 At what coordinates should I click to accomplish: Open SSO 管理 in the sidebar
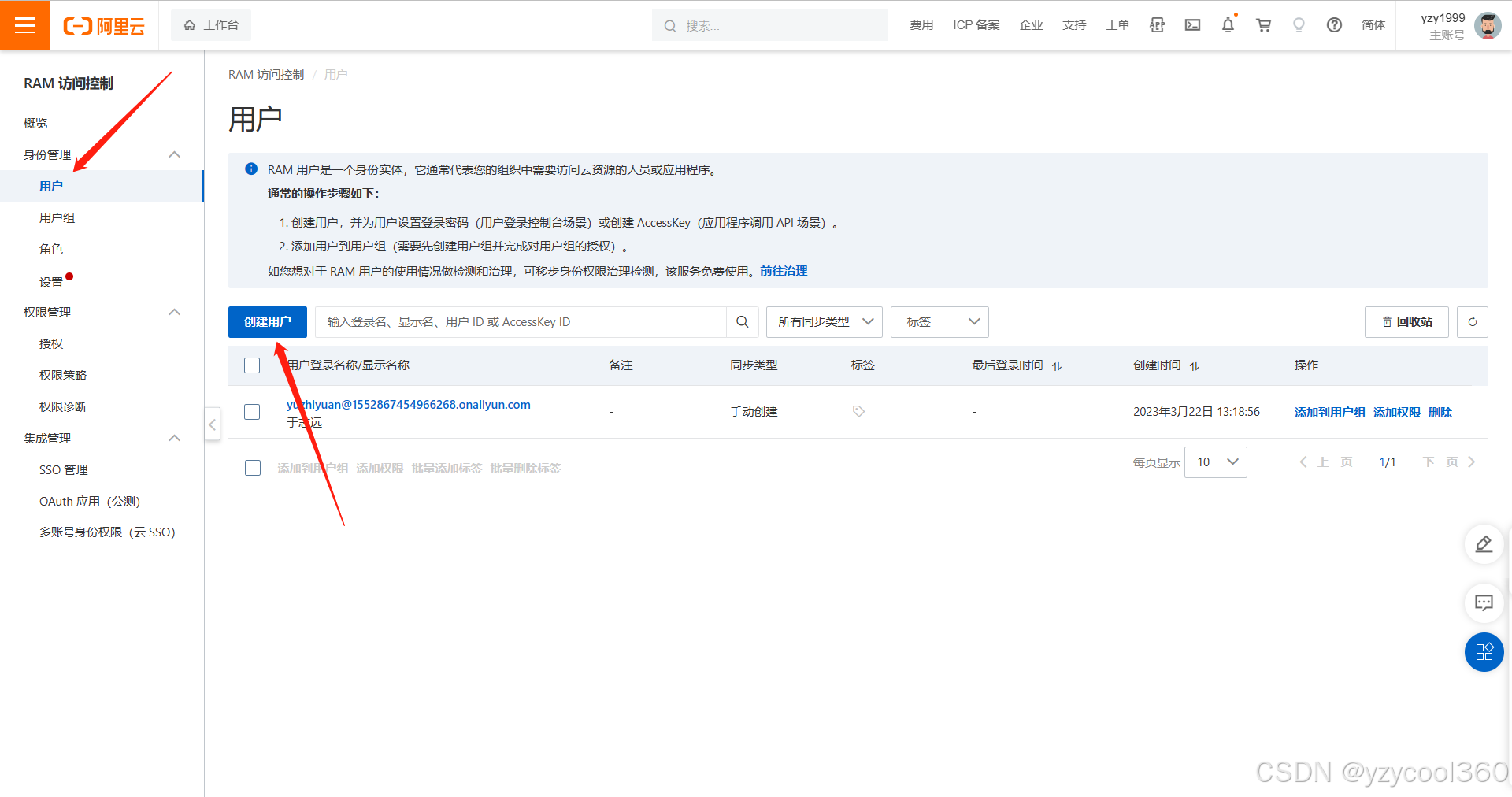pos(64,469)
